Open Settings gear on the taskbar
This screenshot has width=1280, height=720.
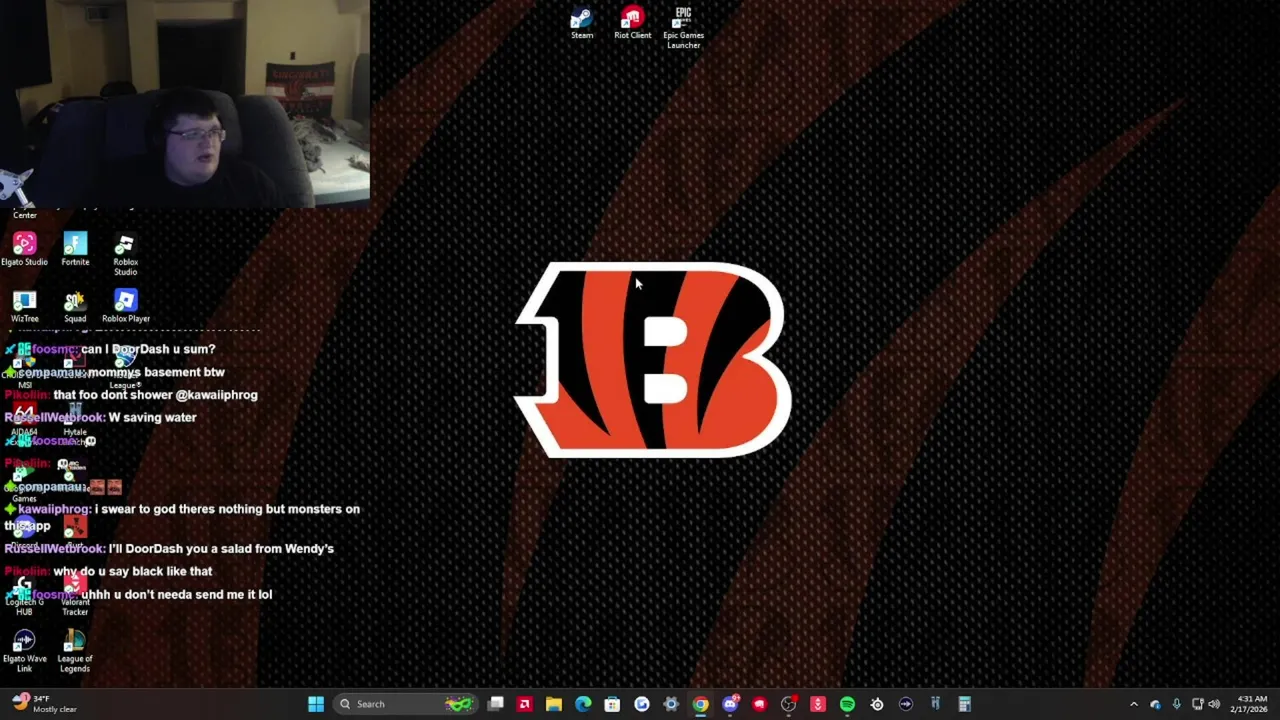(x=671, y=704)
